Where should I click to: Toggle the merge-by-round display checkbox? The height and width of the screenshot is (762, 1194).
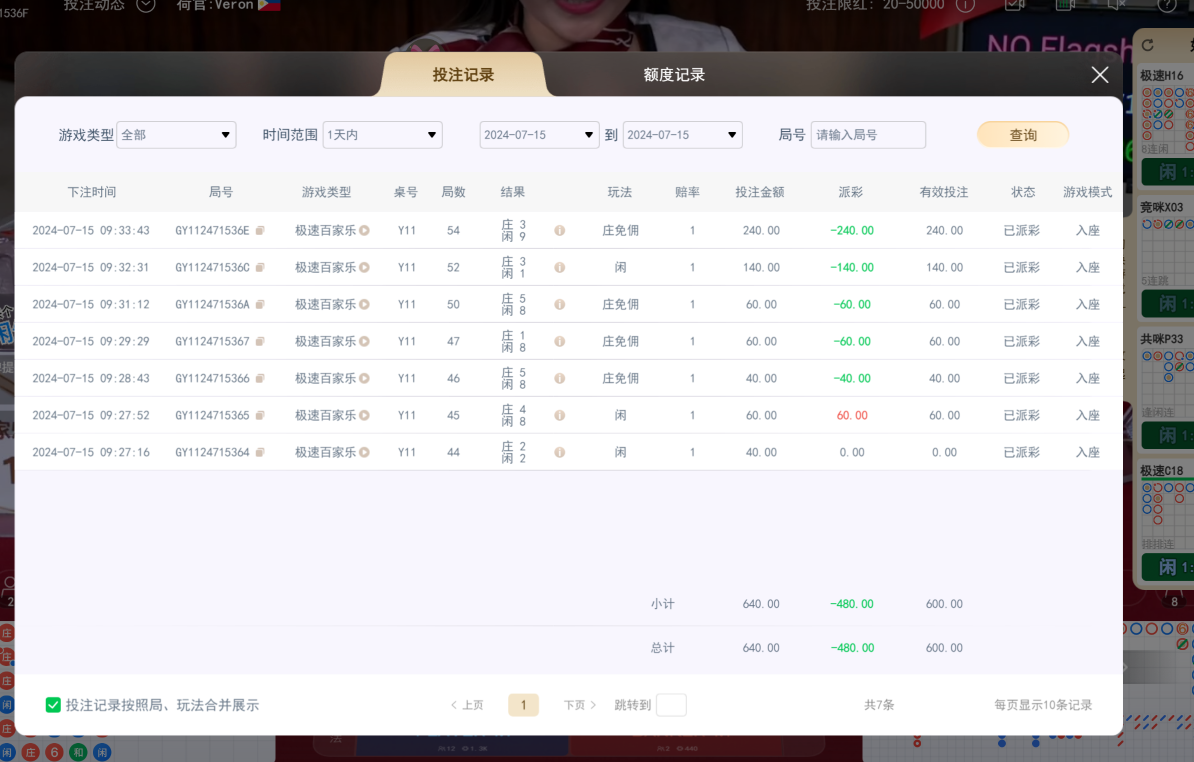tap(53, 704)
